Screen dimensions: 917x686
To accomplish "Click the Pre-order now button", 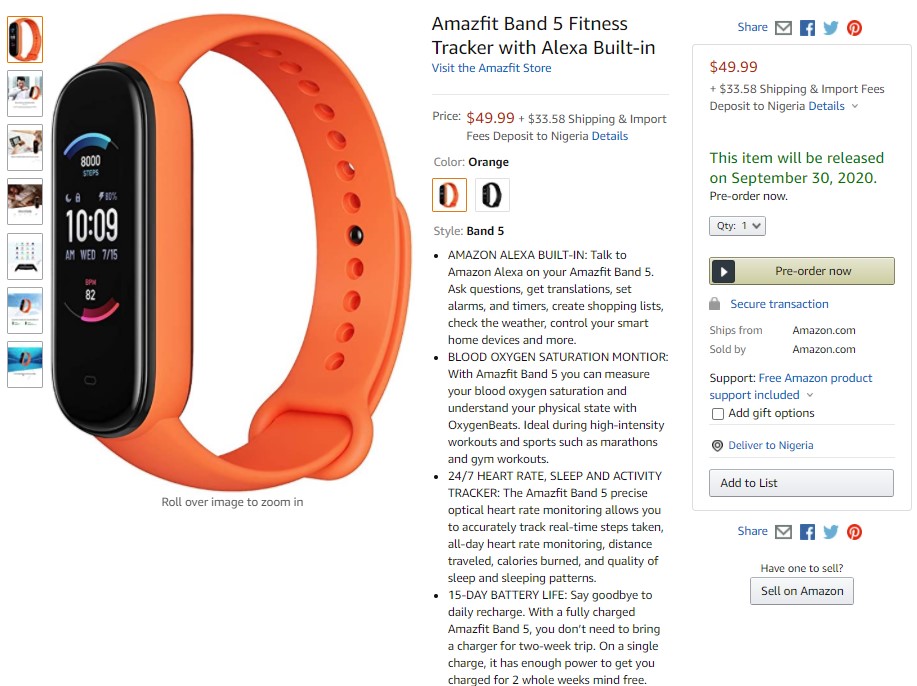I will (802, 271).
